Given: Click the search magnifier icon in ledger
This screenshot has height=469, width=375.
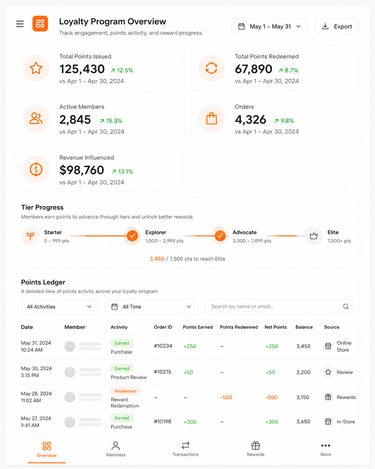Looking at the screenshot, I should click(x=346, y=306).
